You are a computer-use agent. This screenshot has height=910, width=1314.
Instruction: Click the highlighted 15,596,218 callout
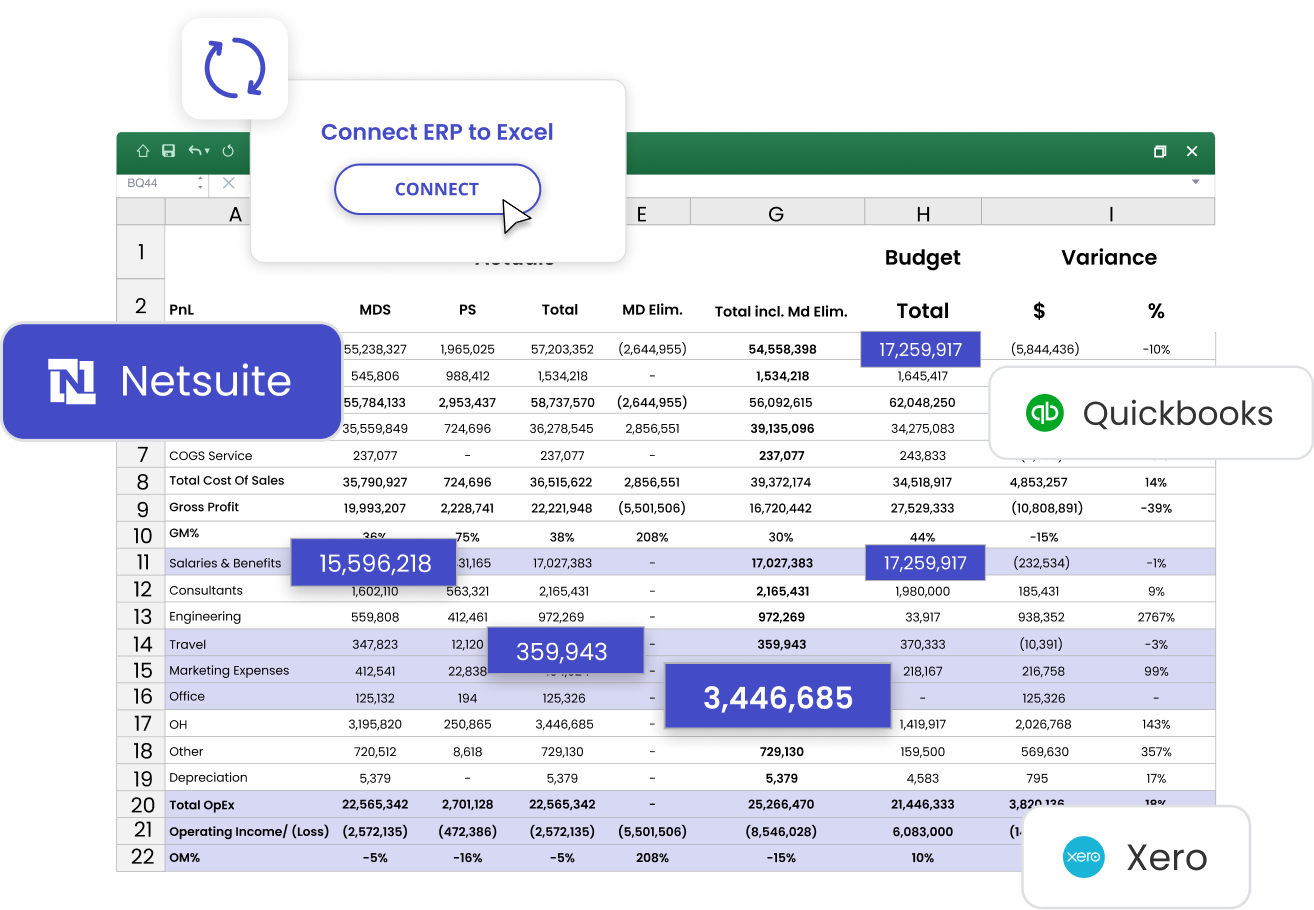tap(374, 562)
